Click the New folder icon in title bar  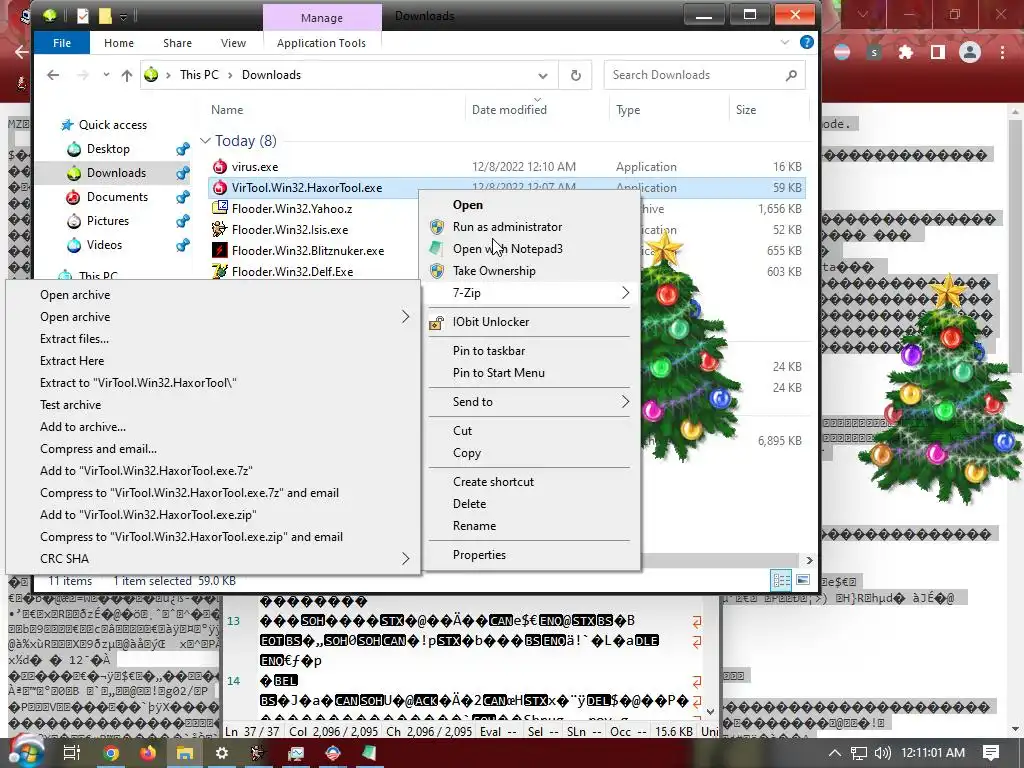pos(104,16)
